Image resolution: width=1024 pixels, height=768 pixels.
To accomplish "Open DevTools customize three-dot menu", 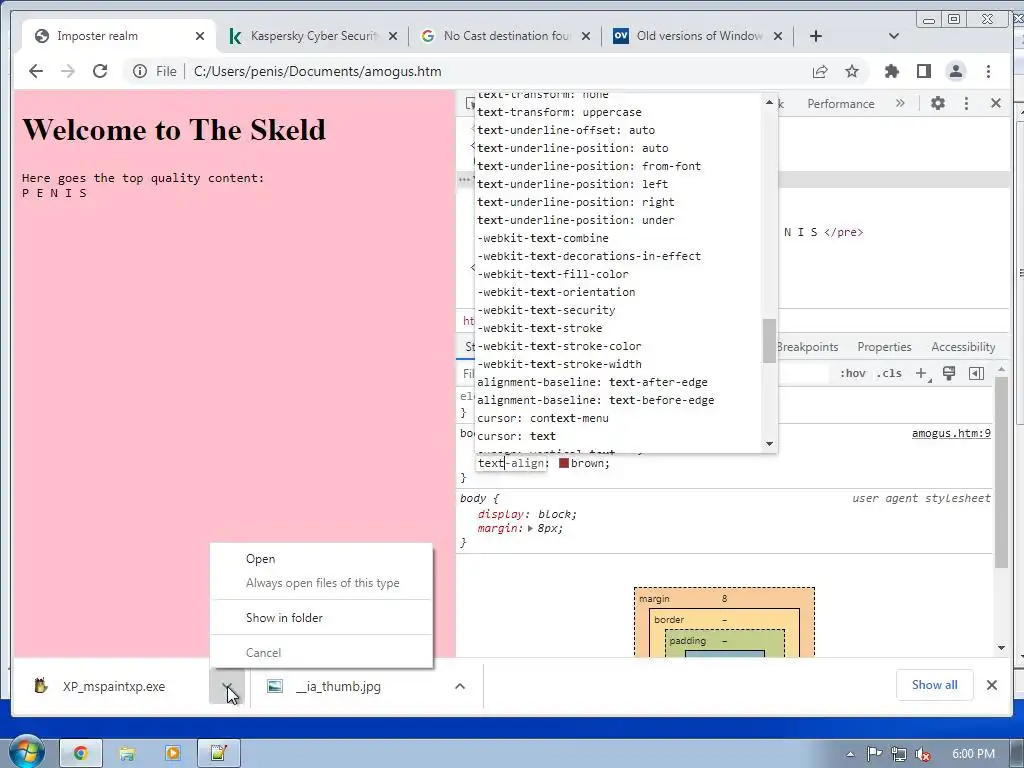I will [967, 103].
